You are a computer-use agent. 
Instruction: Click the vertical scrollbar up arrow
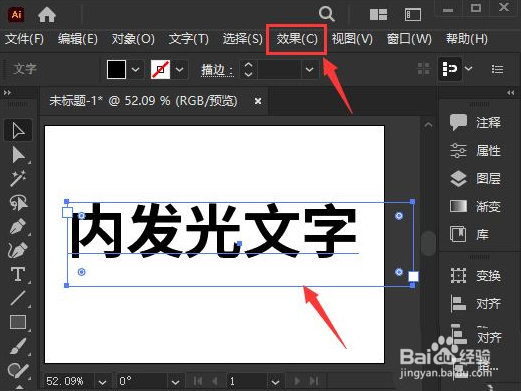point(428,125)
